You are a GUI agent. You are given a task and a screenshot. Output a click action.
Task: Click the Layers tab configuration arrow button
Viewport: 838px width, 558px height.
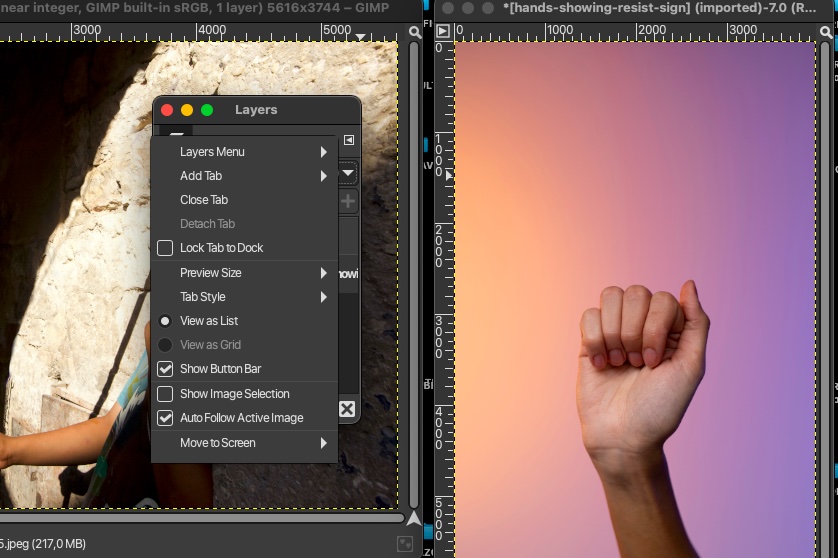348,140
